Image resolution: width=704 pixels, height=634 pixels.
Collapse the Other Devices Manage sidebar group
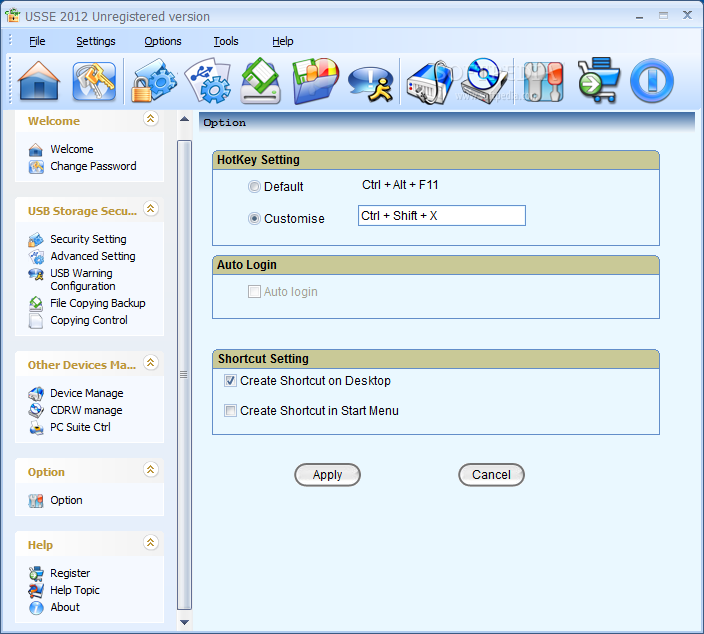point(150,362)
